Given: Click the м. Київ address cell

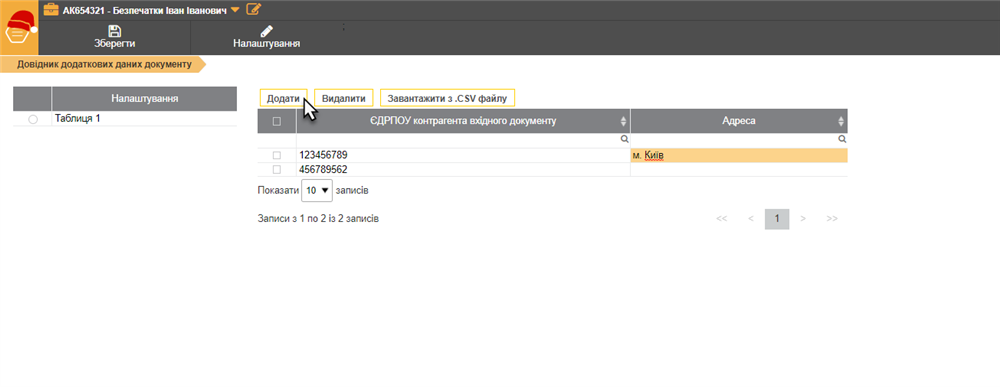Looking at the screenshot, I should coord(739,155).
